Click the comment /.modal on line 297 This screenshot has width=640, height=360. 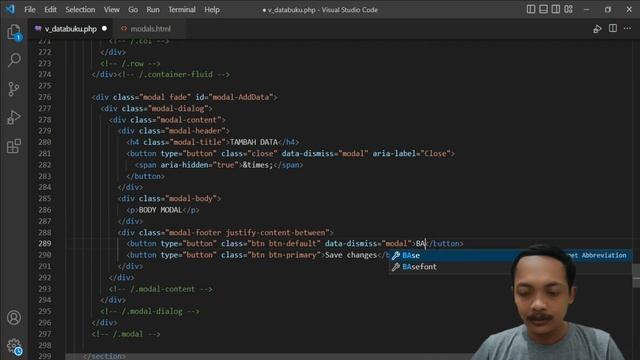pyautogui.click(x=126, y=334)
